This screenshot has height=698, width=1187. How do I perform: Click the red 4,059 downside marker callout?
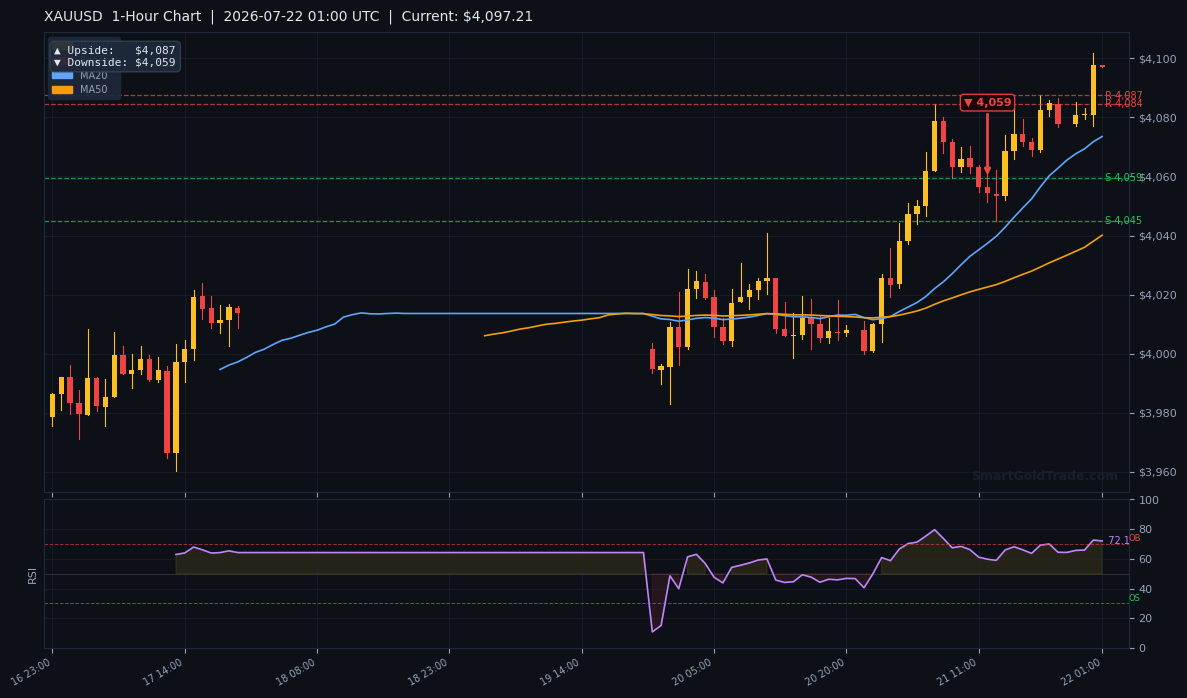click(987, 102)
